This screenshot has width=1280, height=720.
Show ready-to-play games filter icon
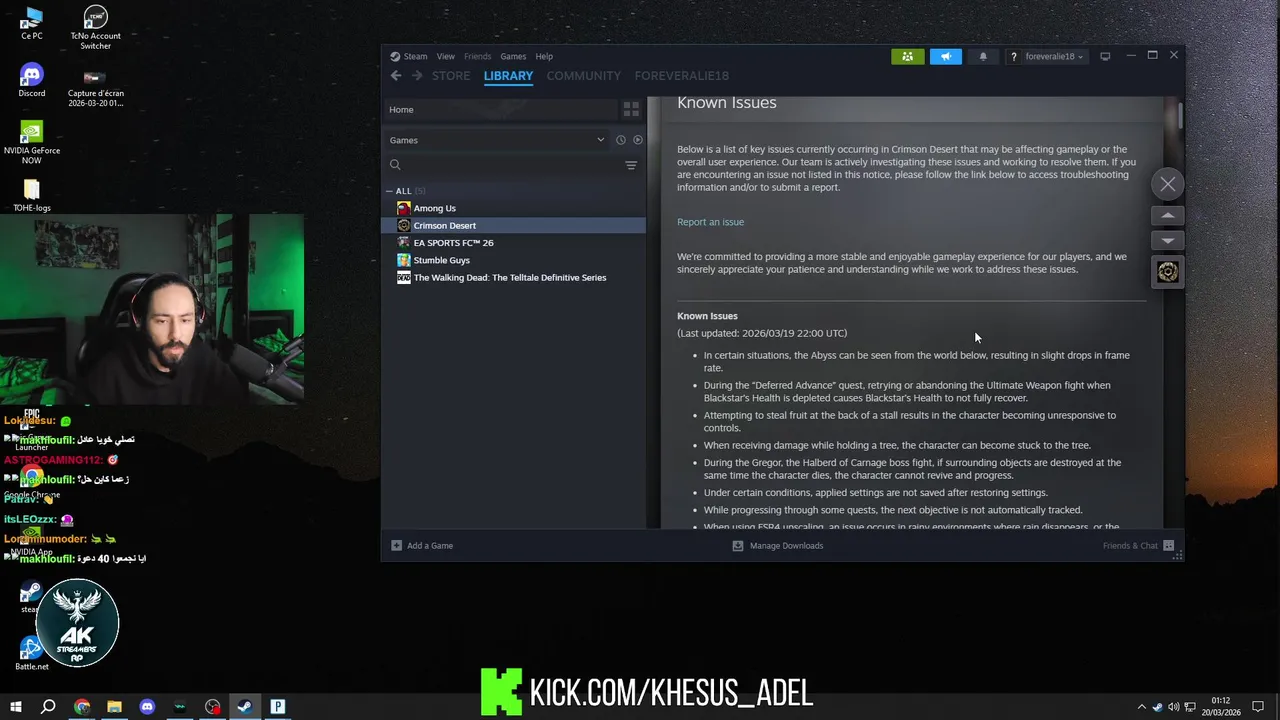coord(638,140)
